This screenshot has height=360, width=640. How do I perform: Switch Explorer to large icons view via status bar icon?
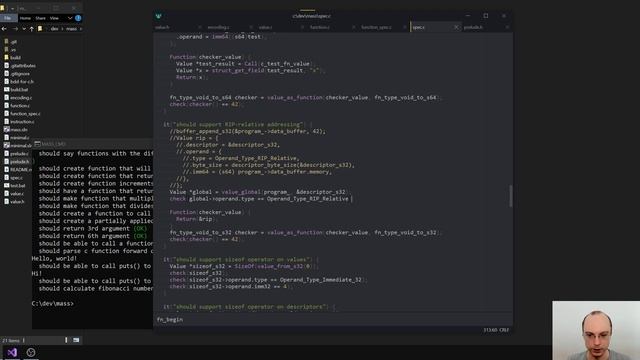tap(76, 340)
